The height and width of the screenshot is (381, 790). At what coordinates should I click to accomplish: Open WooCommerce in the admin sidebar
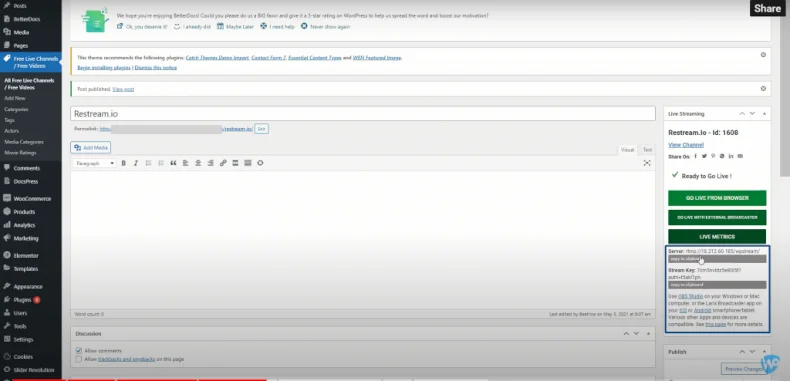(x=31, y=199)
